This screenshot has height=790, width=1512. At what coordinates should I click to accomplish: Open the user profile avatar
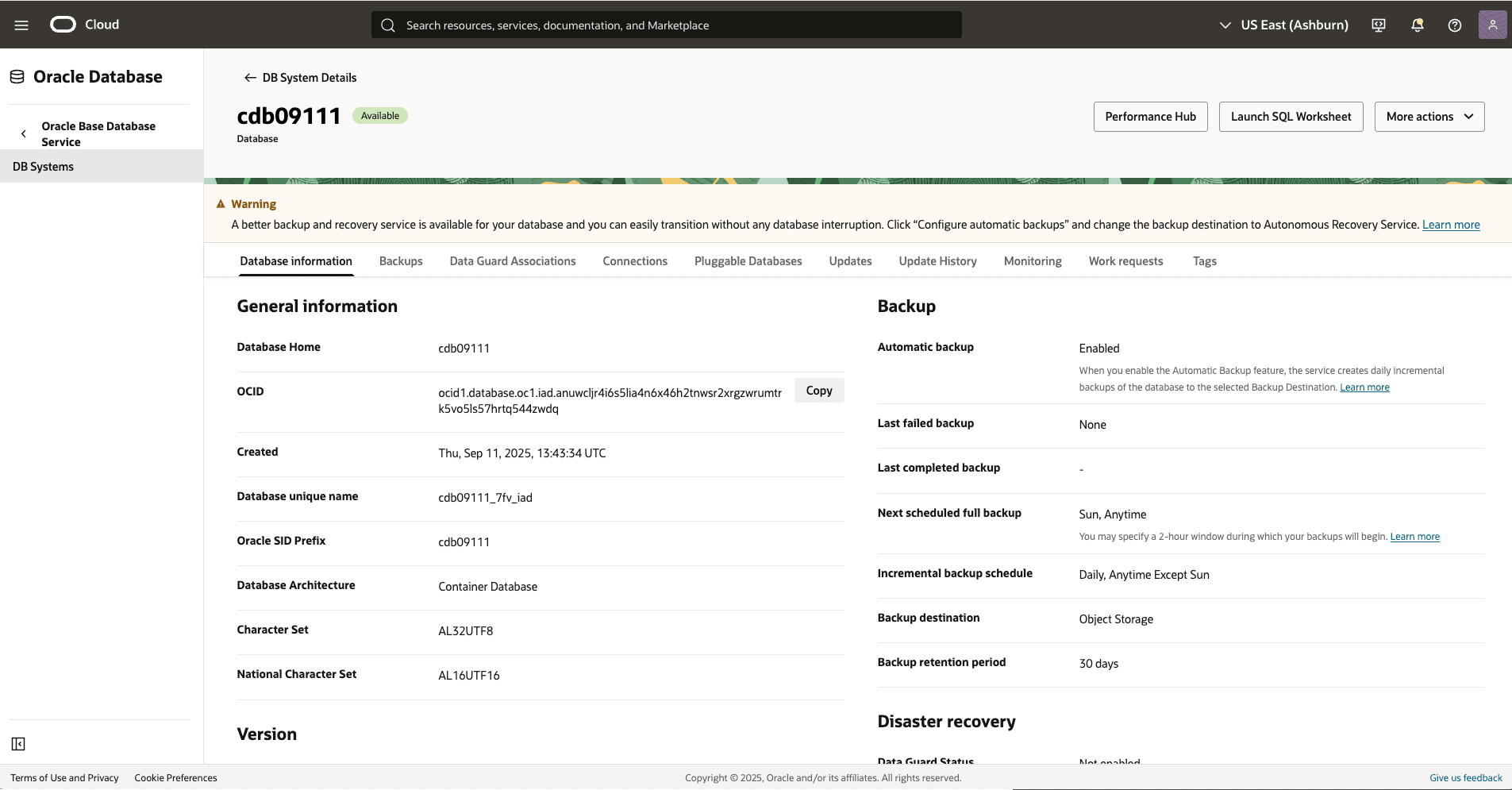pos(1492,25)
